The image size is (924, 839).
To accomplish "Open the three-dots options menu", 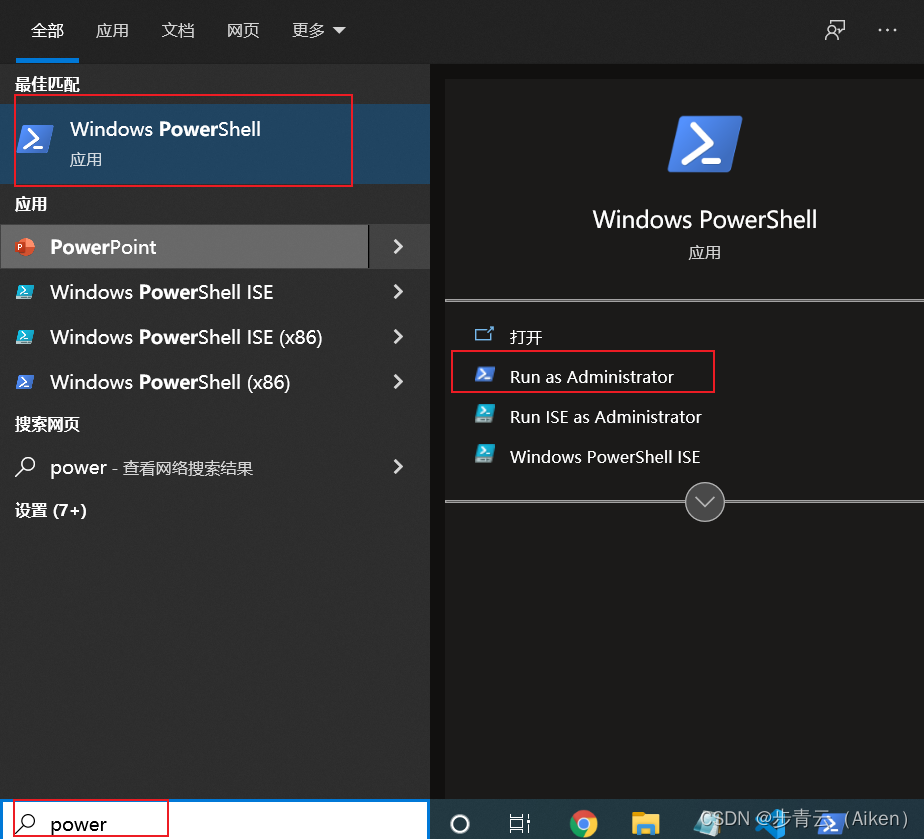I will pyautogui.click(x=887, y=29).
